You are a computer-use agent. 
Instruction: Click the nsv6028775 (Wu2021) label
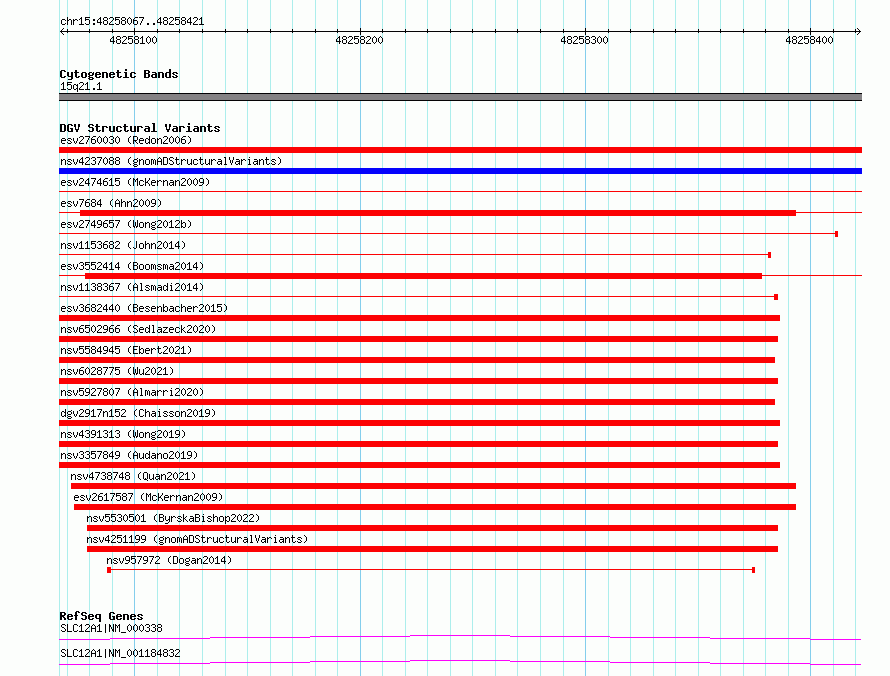tap(117, 371)
